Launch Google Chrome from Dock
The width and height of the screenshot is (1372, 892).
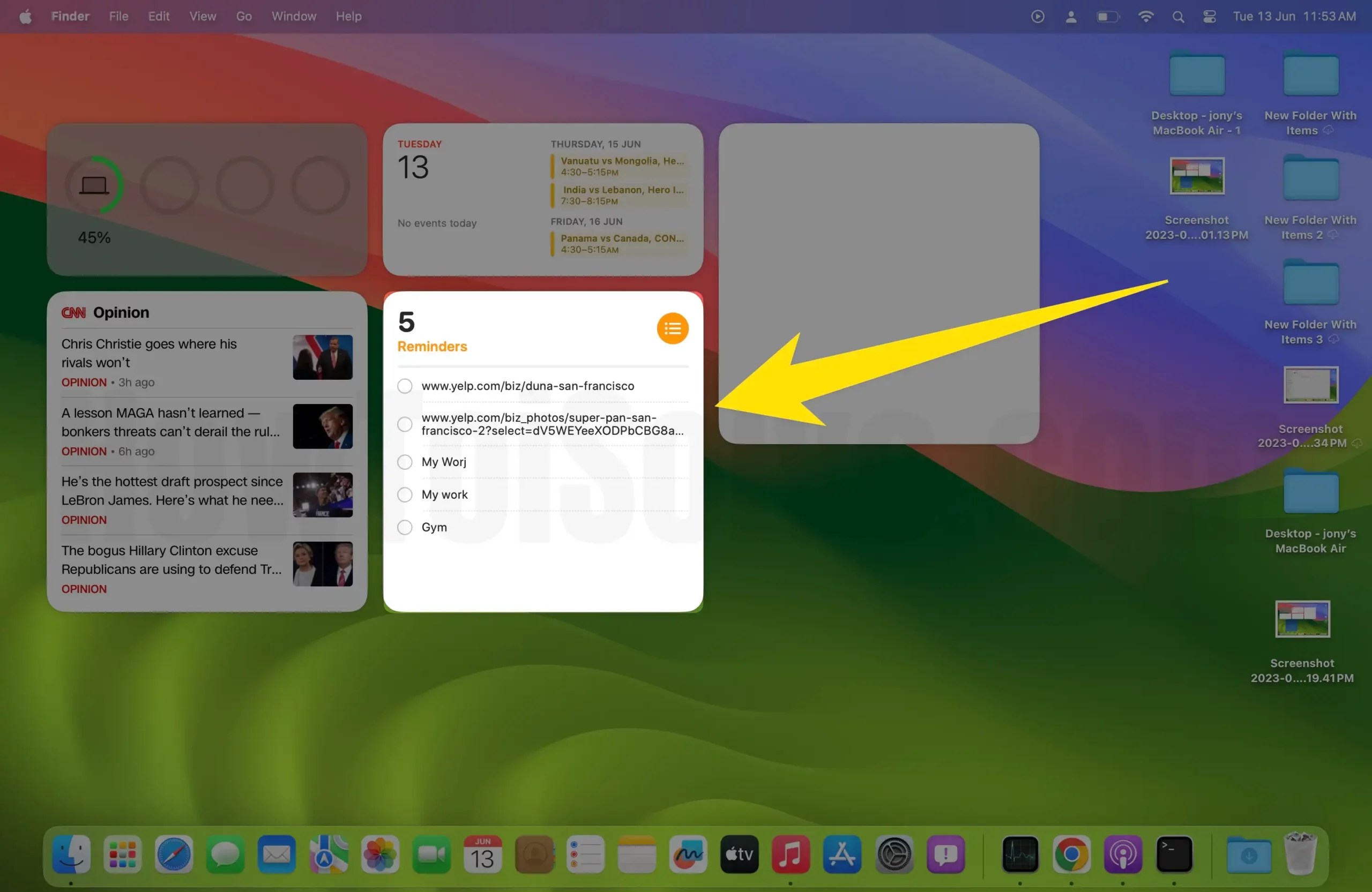[1072, 853]
